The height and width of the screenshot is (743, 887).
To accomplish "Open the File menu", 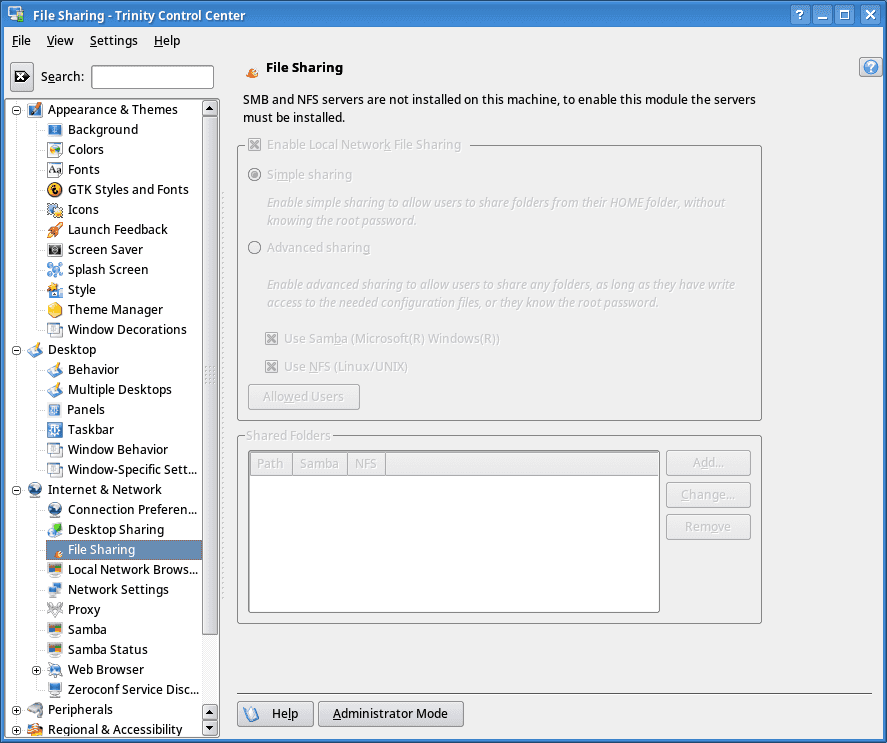I will [x=21, y=41].
